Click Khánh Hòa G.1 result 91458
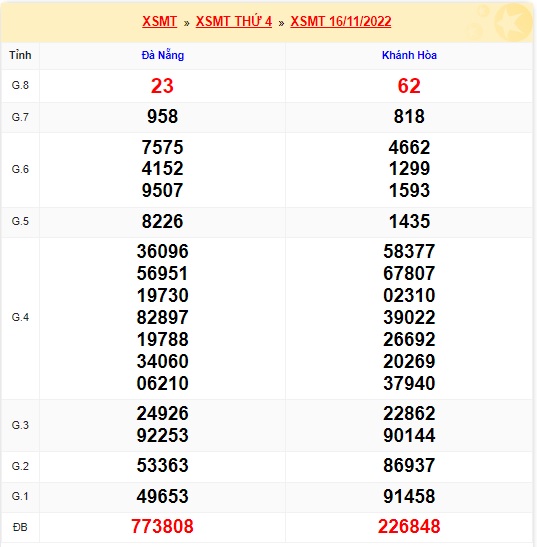This screenshot has width=537, height=547. (409, 496)
